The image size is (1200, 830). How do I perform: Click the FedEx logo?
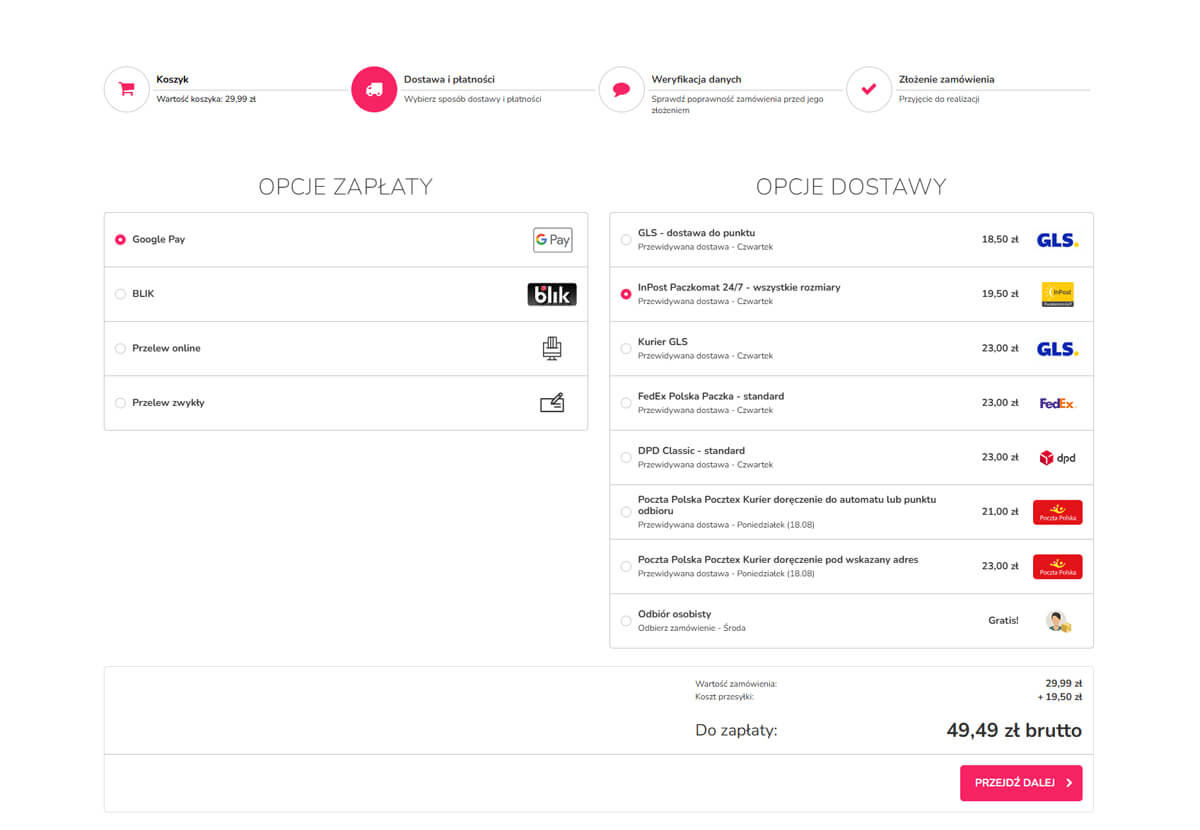point(1057,403)
